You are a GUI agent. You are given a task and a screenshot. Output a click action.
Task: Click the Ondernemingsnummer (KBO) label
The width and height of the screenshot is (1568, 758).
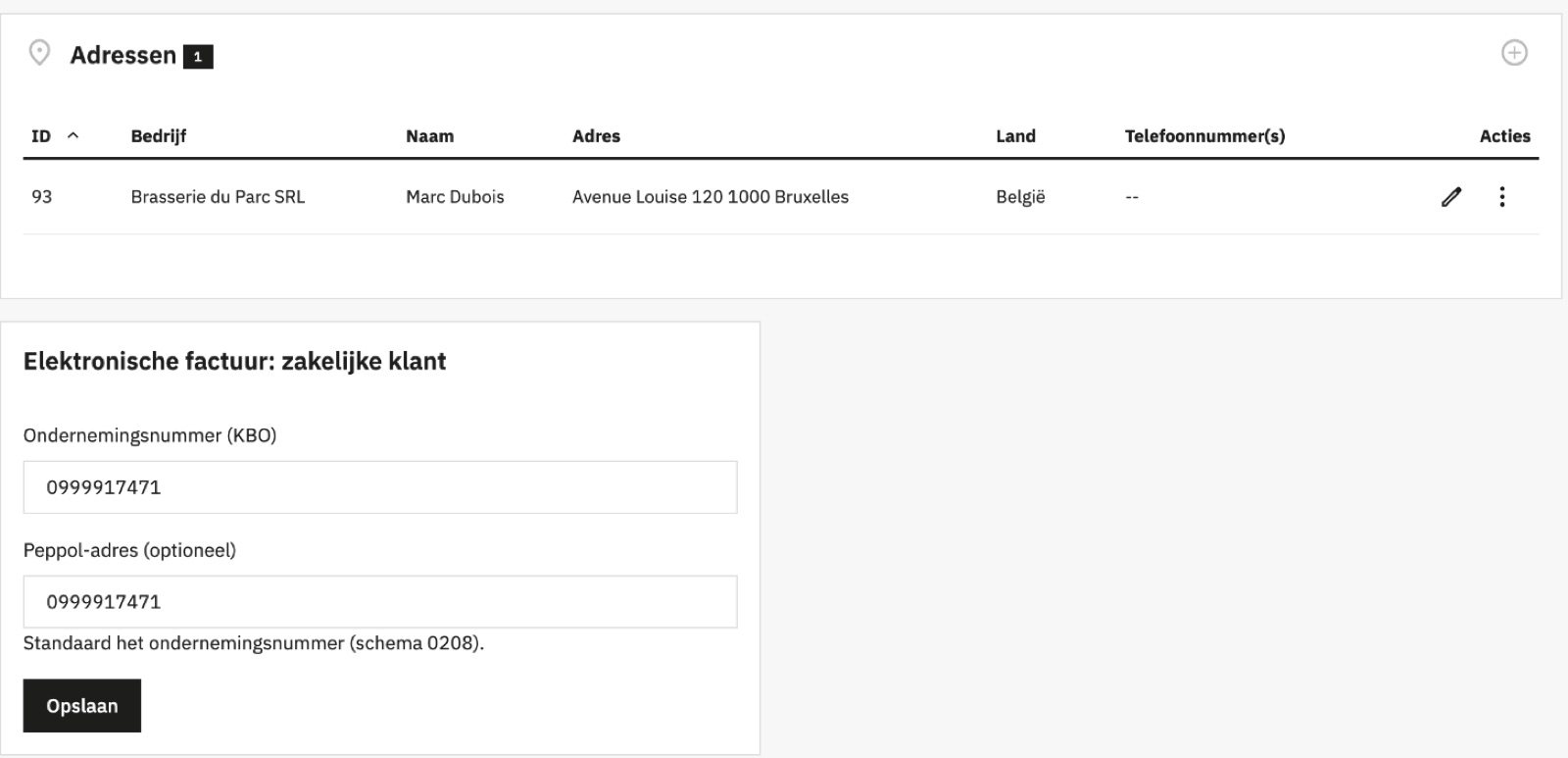(150, 435)
